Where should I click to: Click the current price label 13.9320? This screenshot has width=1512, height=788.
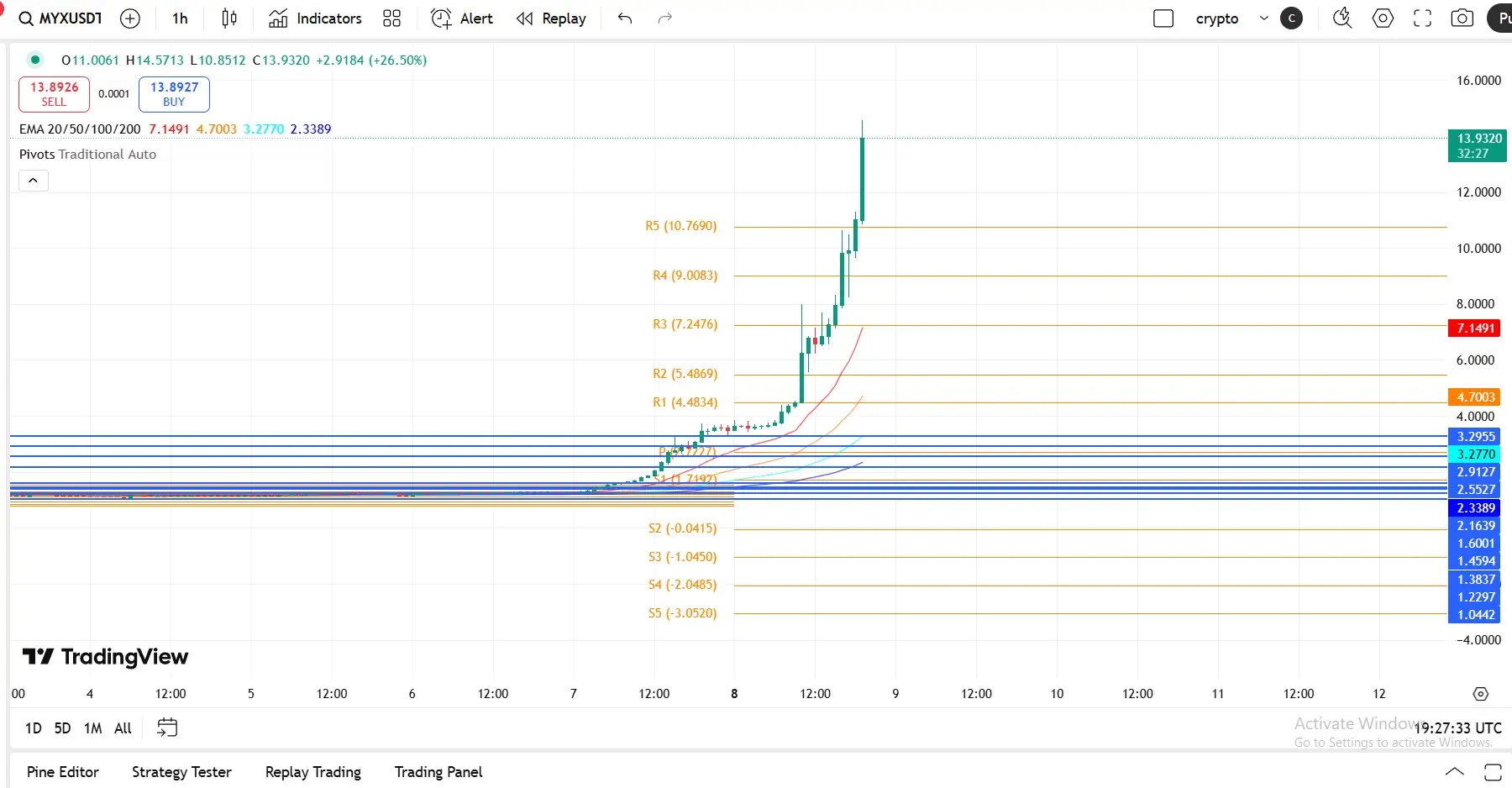pos(1478,145)
